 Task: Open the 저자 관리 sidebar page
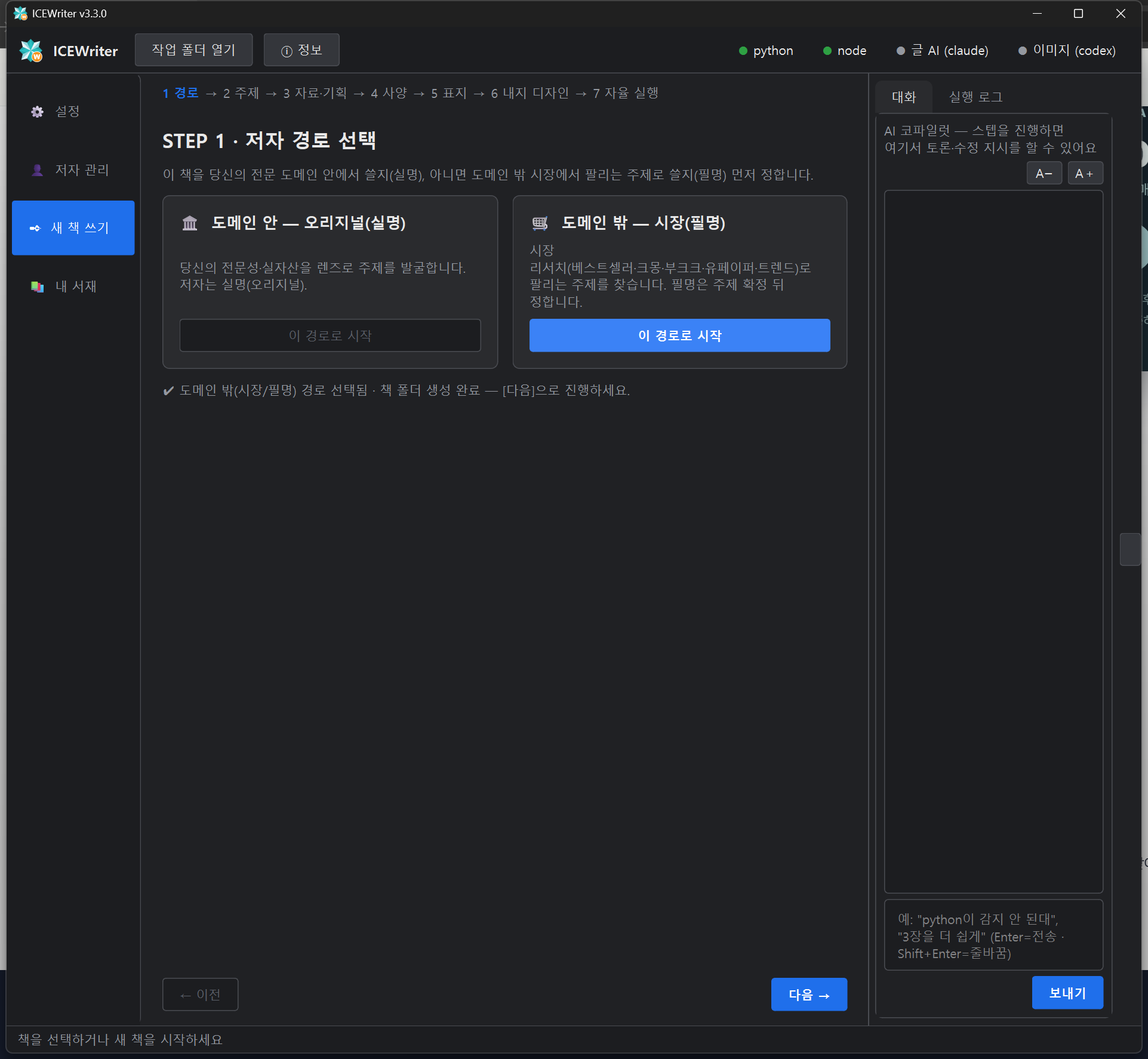(73, 170)
